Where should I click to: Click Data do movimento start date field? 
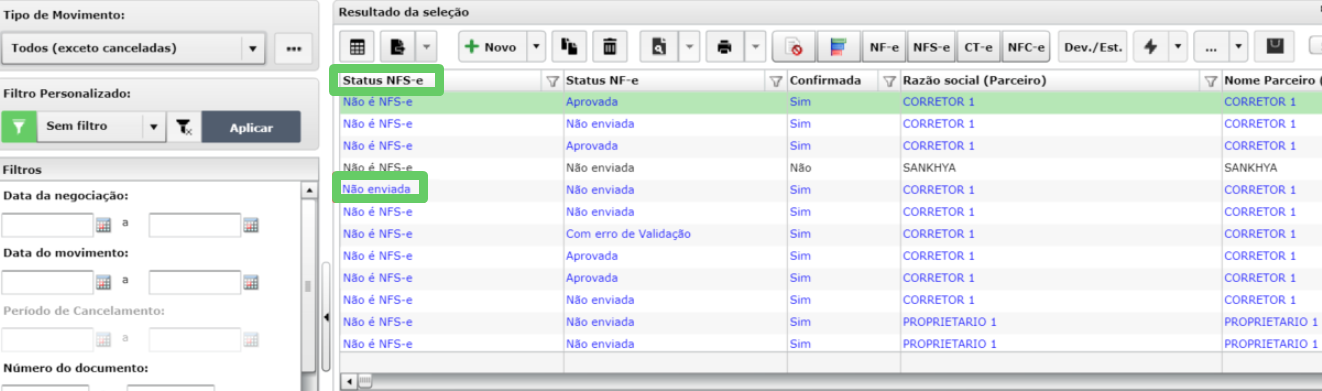(x=48, y=282)
